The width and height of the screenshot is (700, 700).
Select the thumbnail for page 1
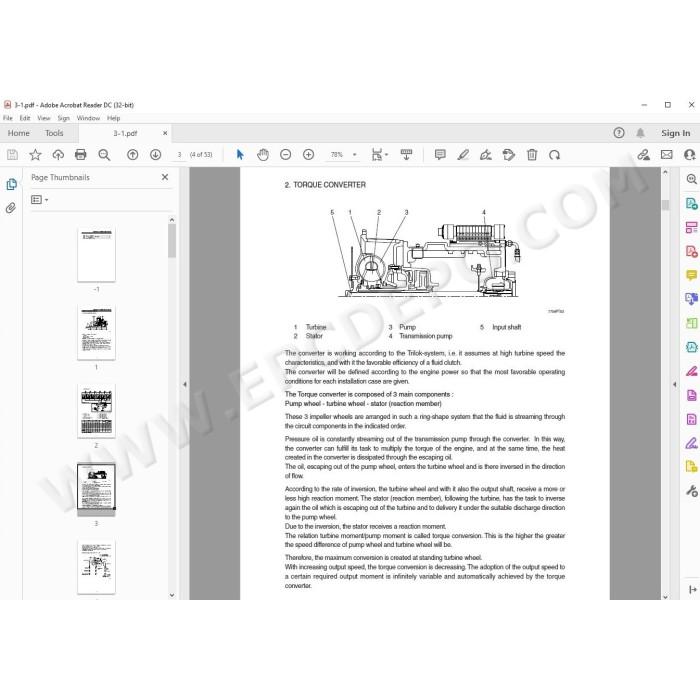(x=96, y=333)
